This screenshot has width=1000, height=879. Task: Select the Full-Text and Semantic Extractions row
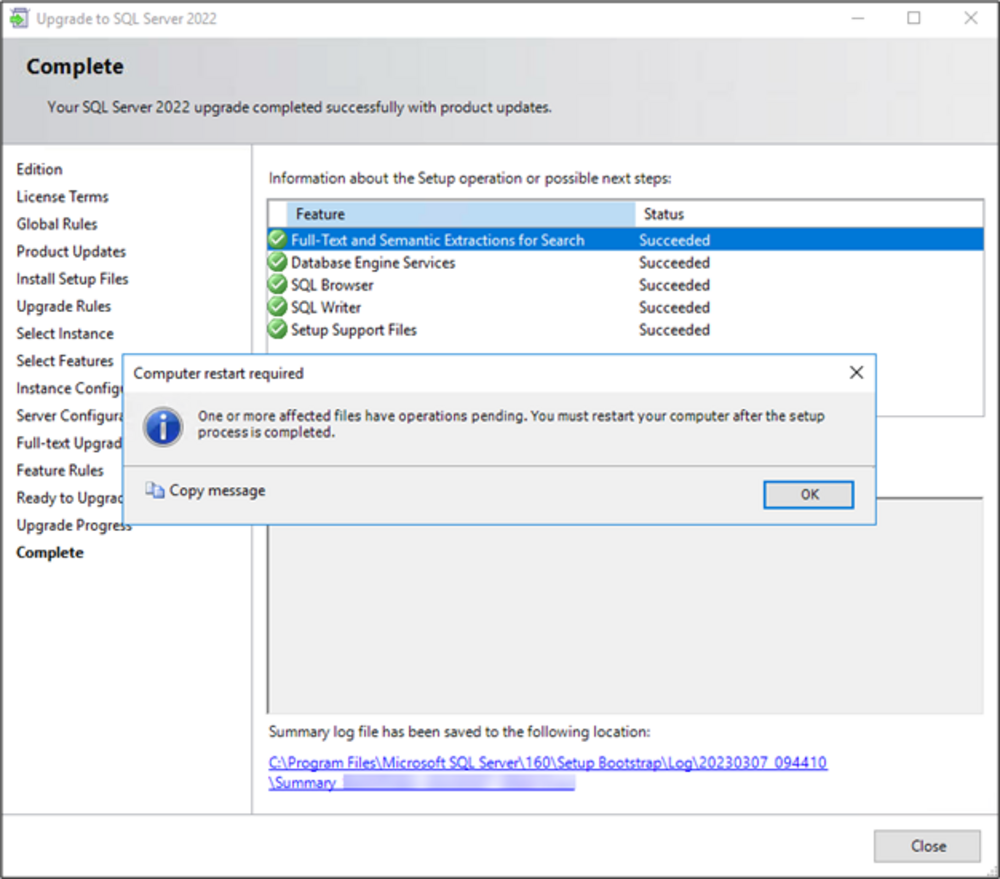[437, 240]
